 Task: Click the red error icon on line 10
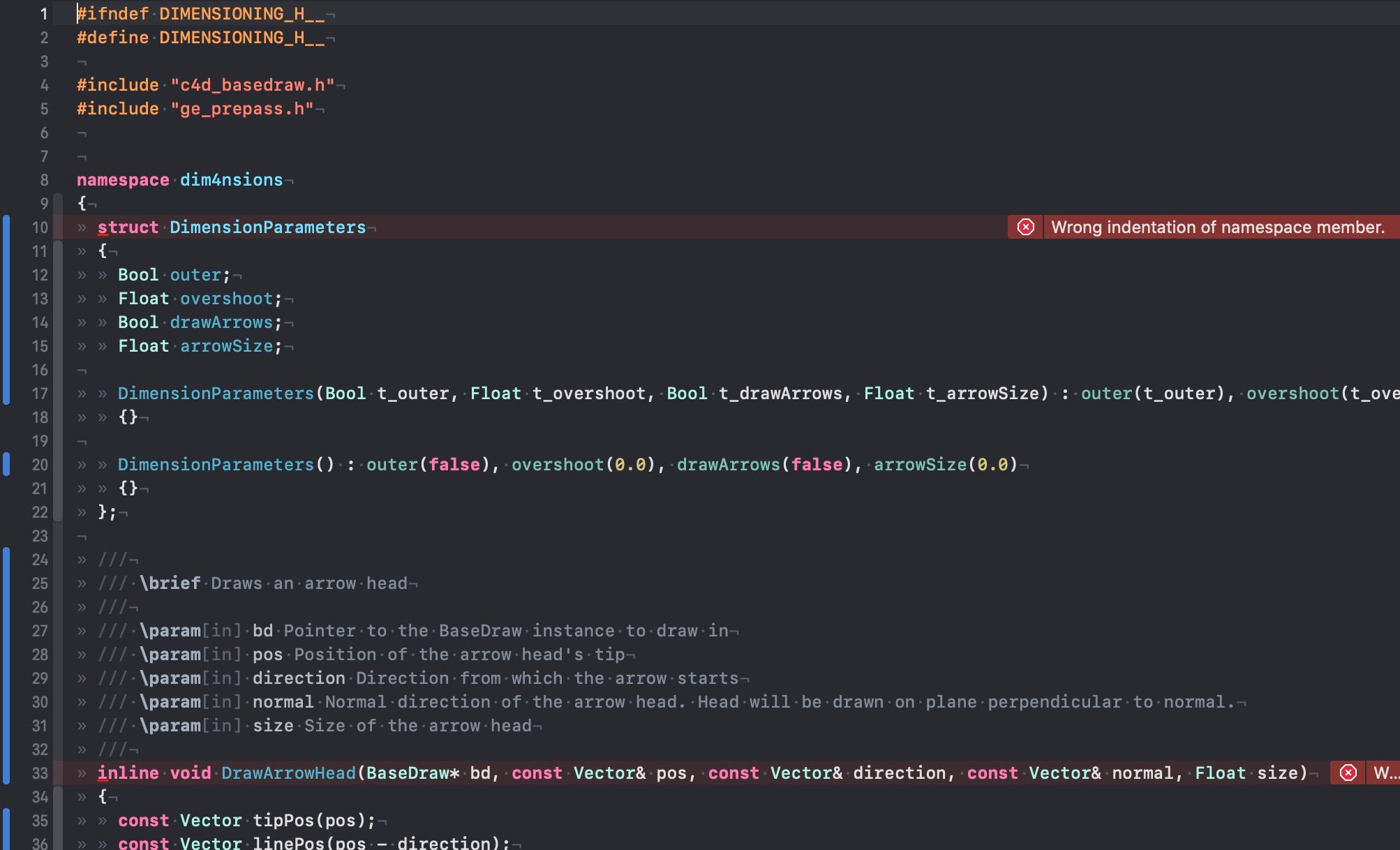coord(1025,228)
